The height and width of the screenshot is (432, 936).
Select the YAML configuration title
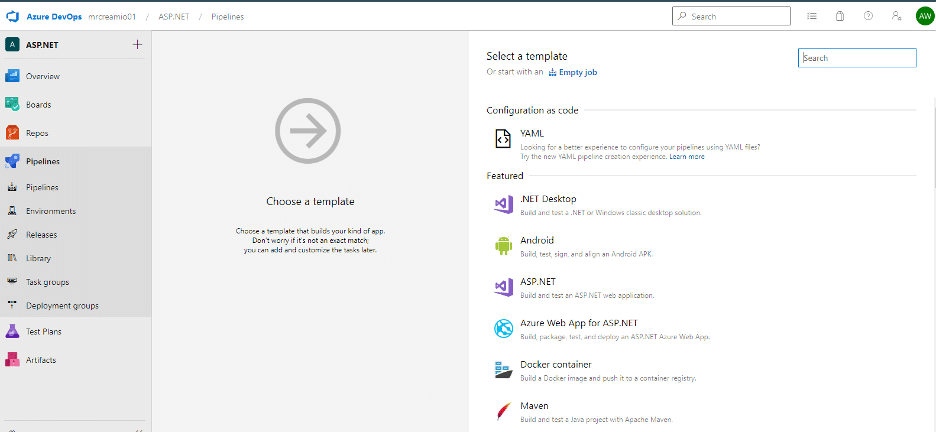(x=532, y=133)
